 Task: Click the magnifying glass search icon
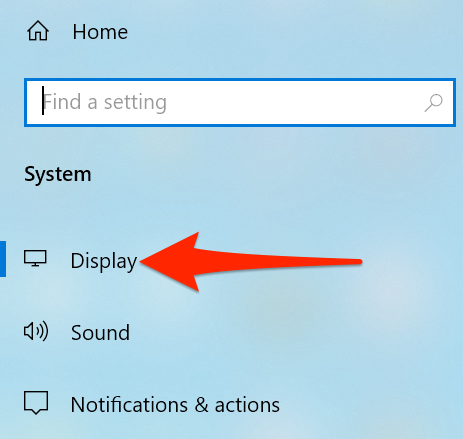(433, 103)
